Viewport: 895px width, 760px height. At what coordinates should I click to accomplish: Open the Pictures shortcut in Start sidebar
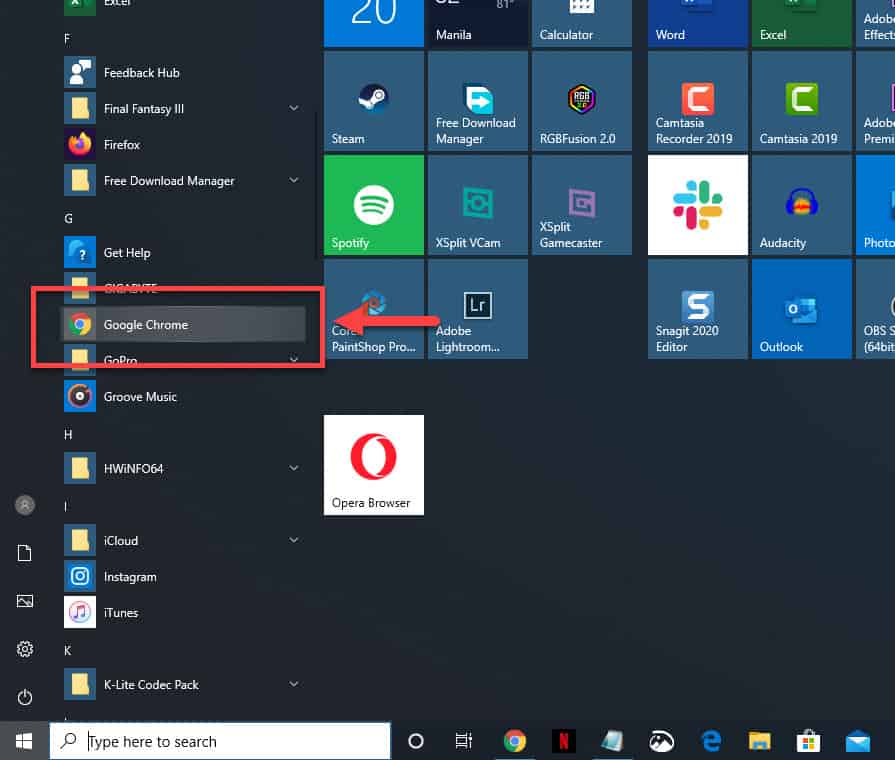25,601
